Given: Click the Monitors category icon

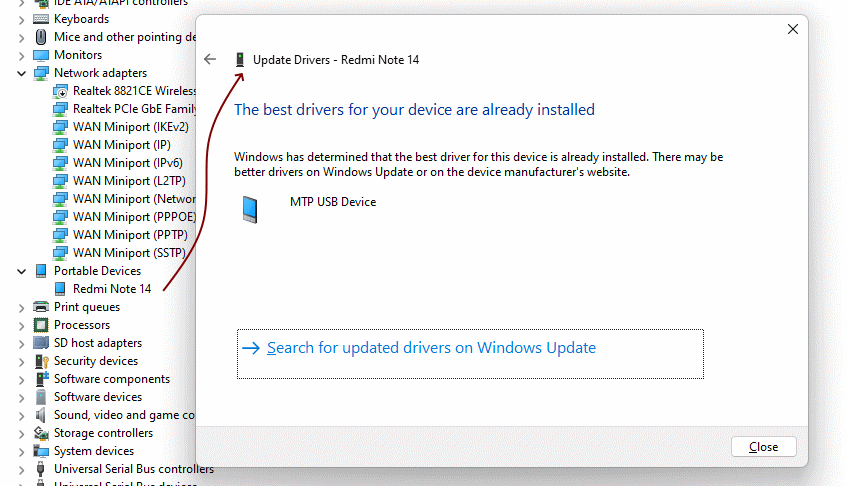Looking at the screenshot, I should coord(41,55).
